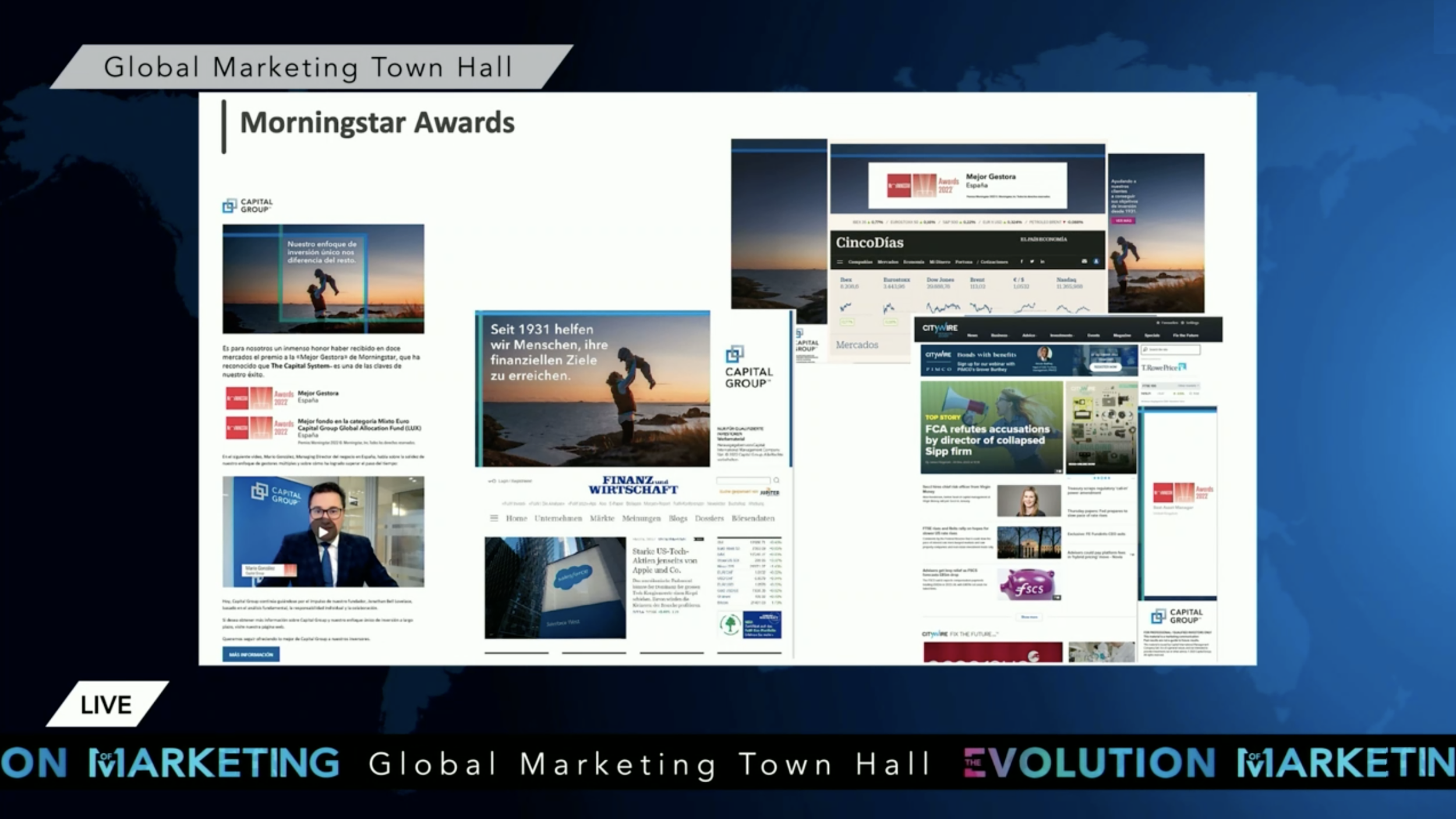Click the CincoDías user account icon
Viewport: 1456px width, 819px height.
[x=1095, y=262]
